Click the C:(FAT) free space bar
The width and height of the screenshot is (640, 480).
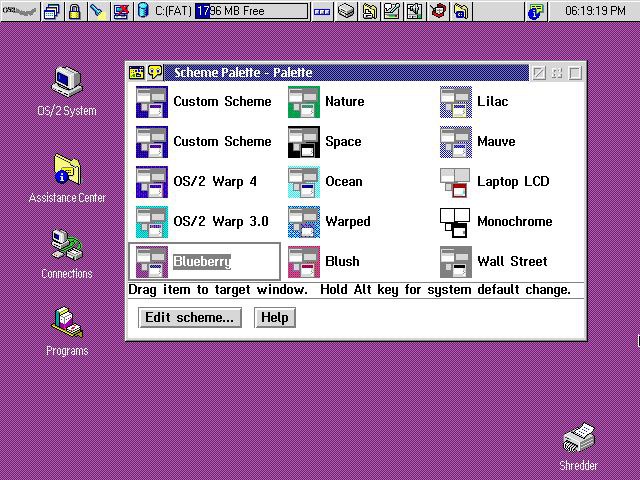pyautogui.click(x=251, y=11)
